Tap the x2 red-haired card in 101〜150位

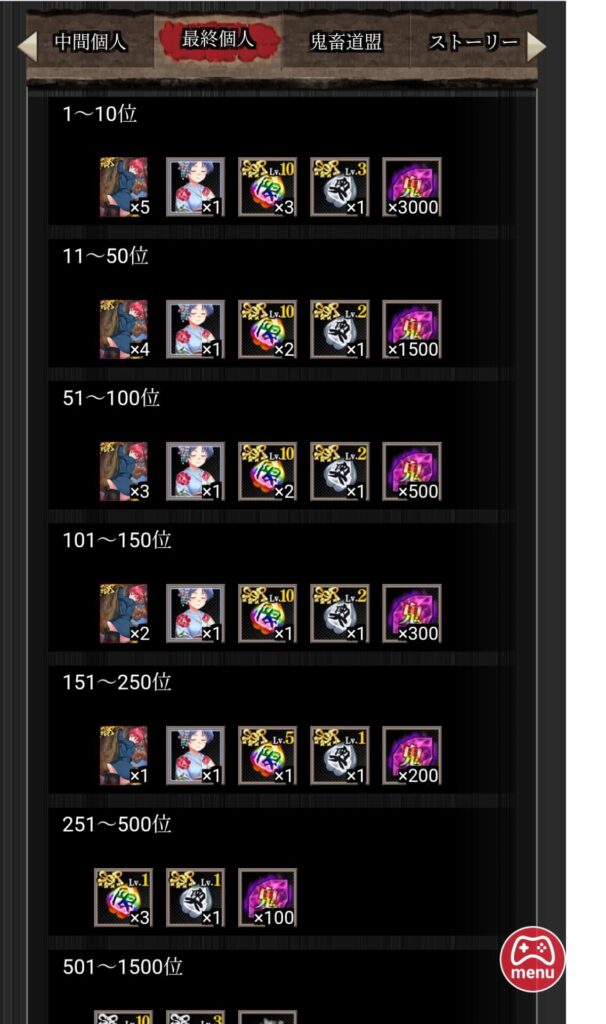coord(124,614)
